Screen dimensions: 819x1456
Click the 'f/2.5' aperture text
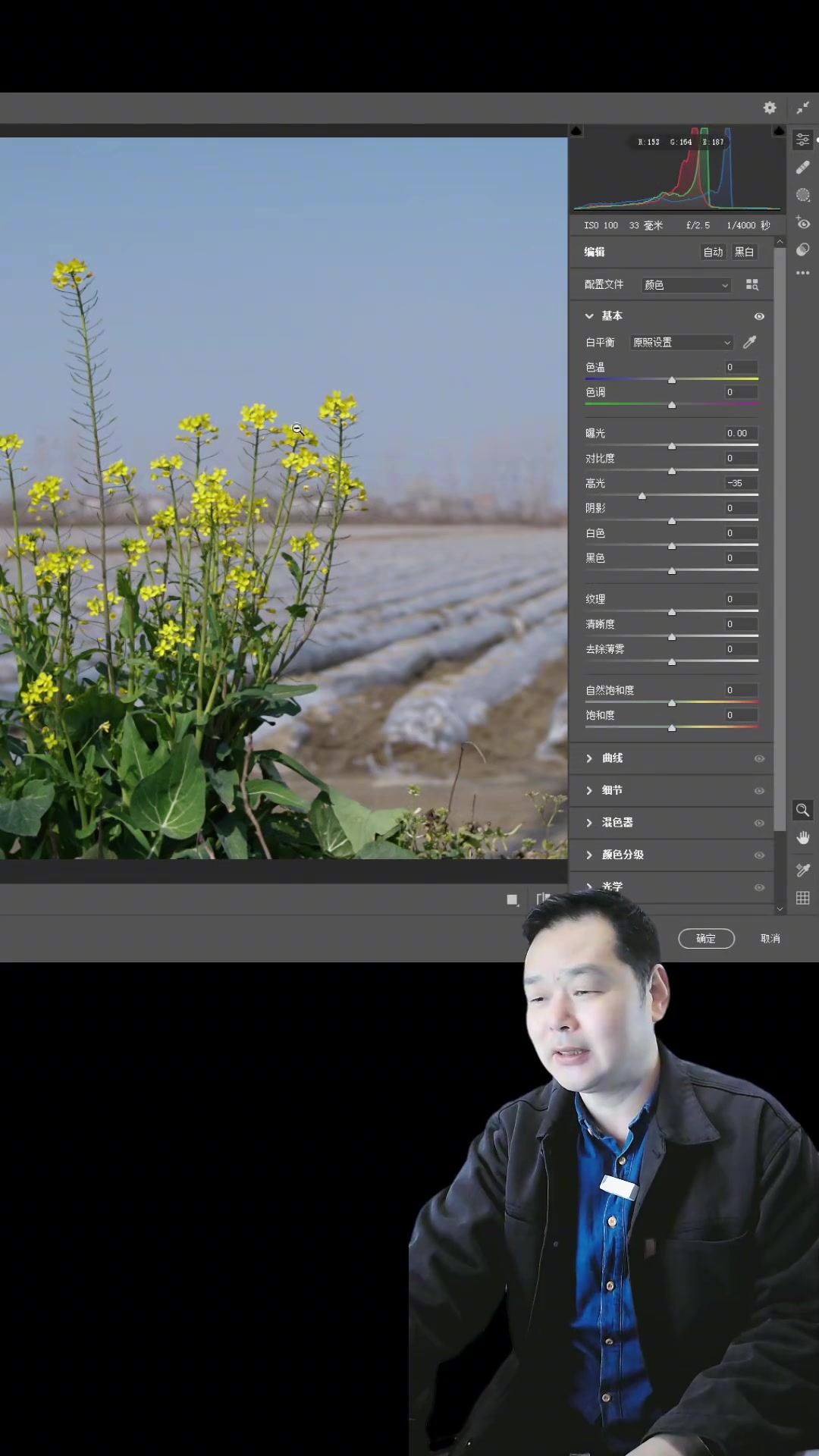[x=698, y=225]
